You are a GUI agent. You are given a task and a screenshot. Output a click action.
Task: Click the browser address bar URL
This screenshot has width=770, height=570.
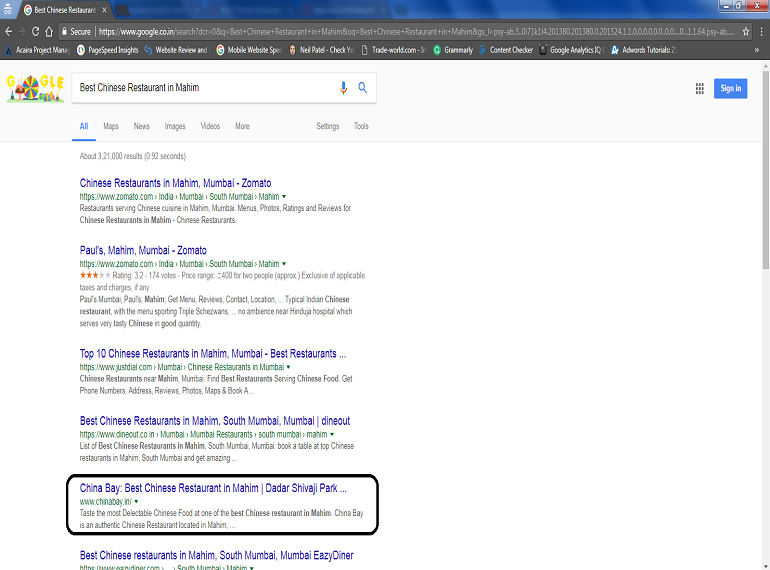pos(416,32)
